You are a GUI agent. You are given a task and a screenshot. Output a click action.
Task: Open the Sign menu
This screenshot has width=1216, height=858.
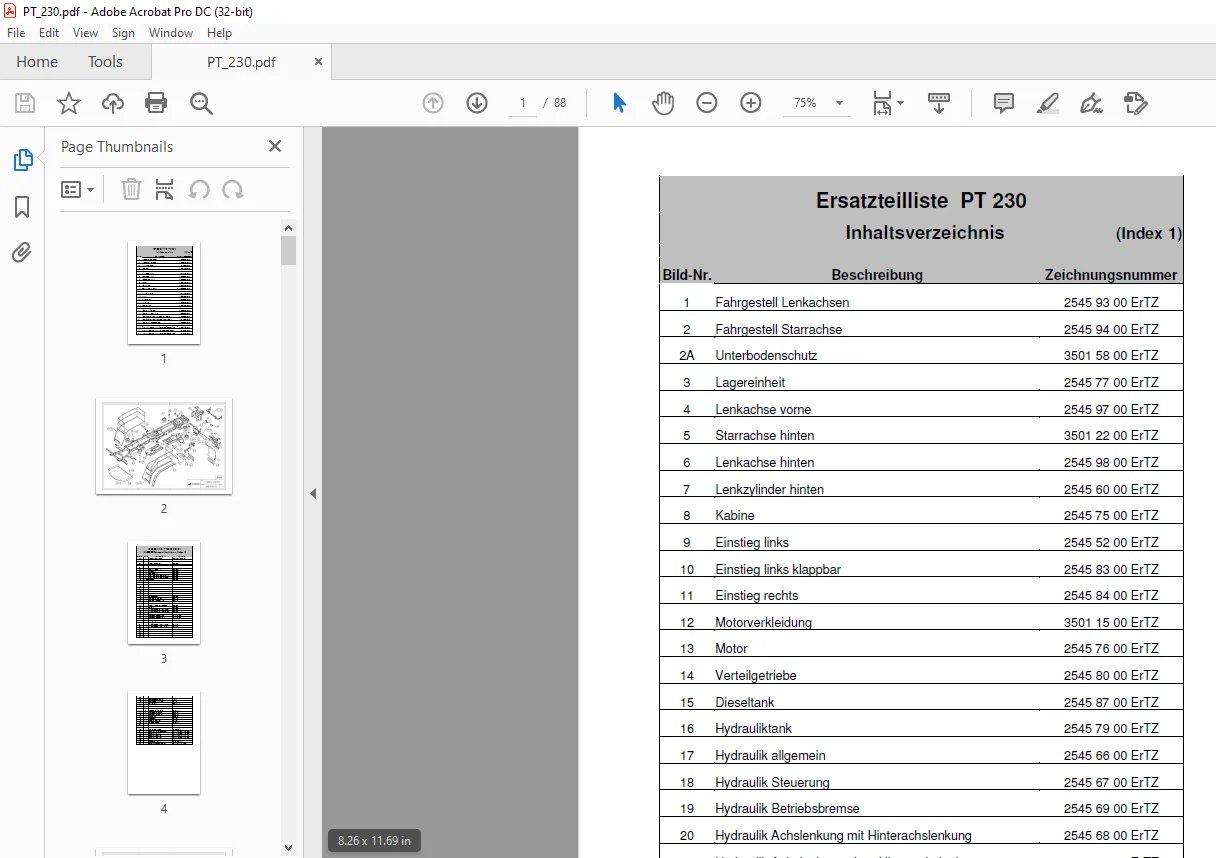click(123, 33)
